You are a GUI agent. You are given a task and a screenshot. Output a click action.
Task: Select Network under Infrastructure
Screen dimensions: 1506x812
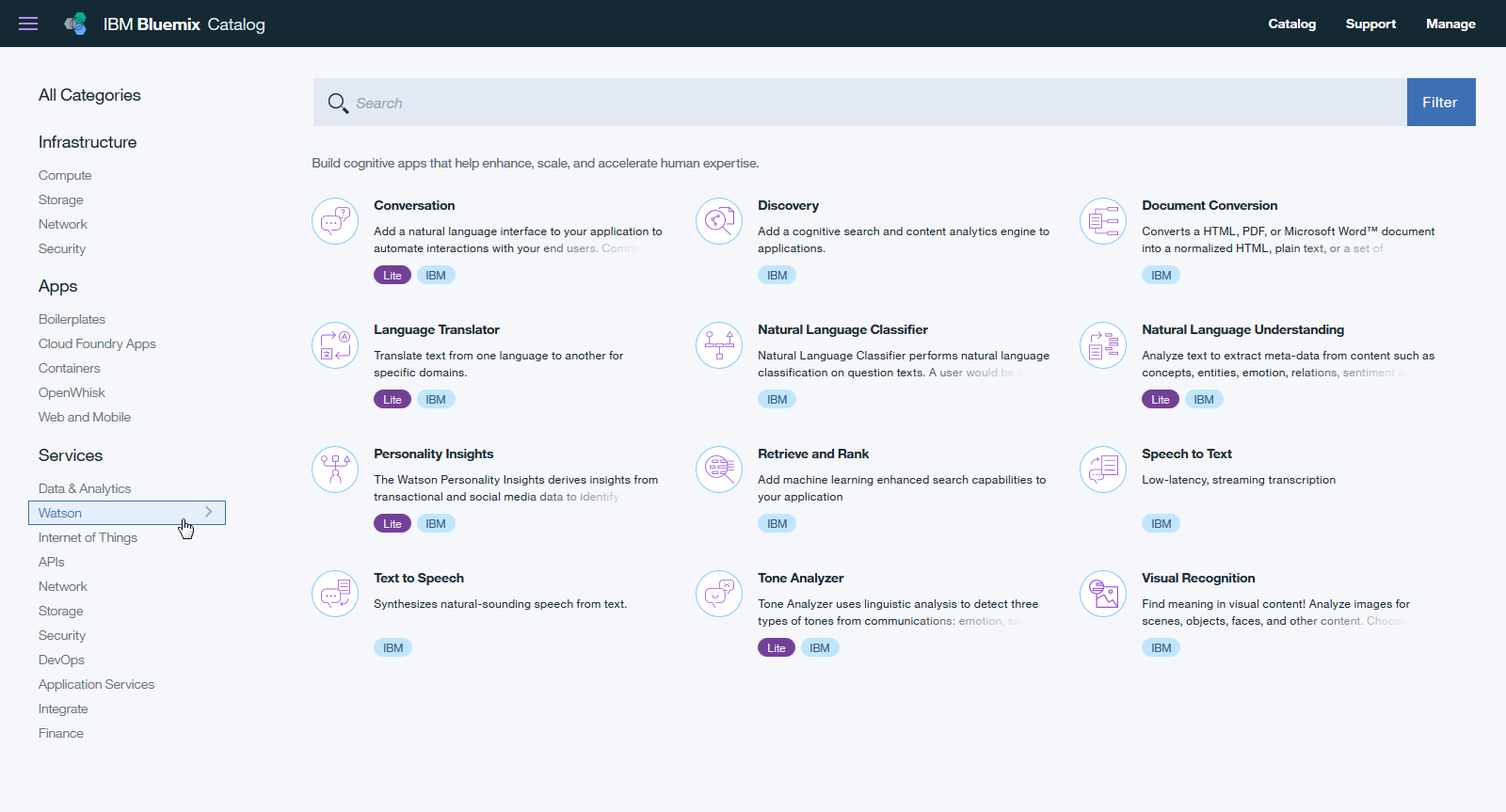click(x=63, y=224)
